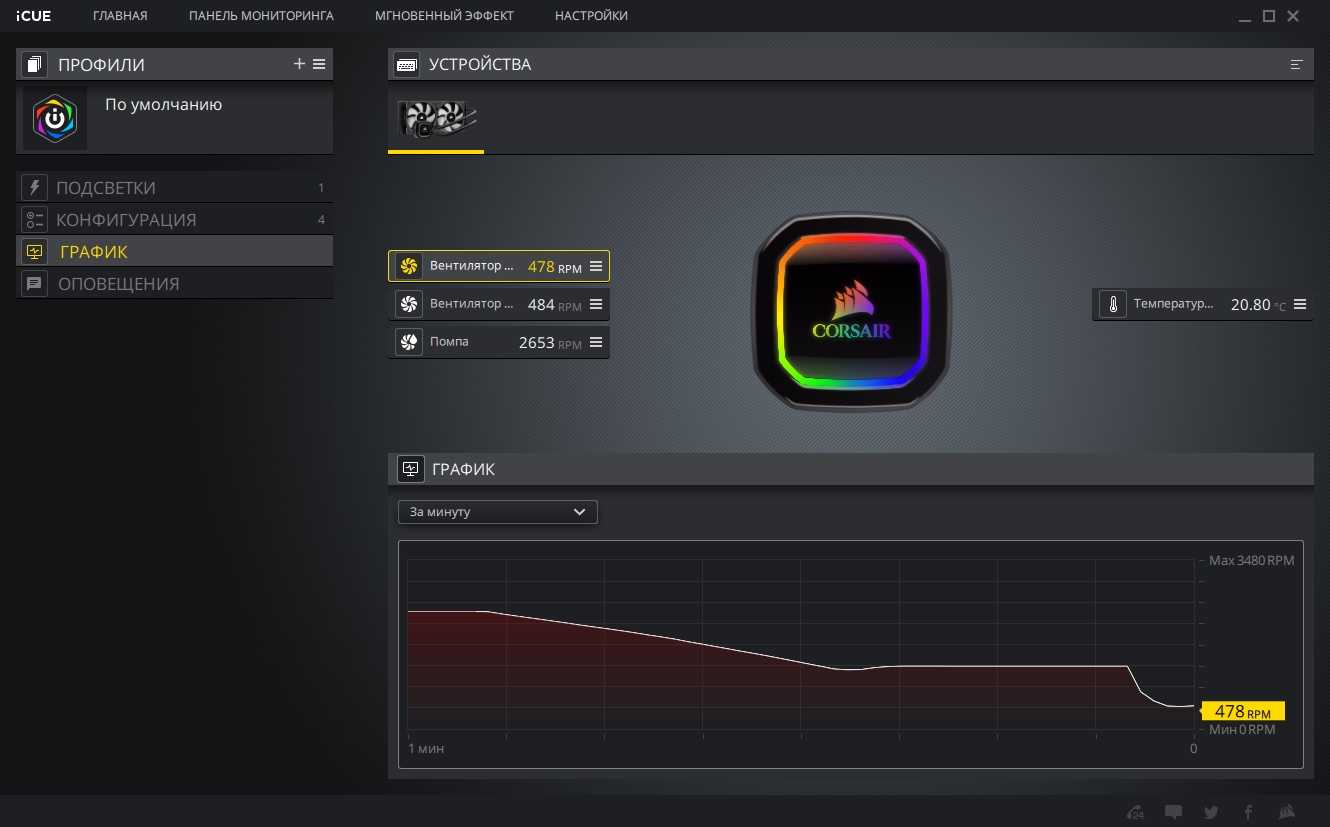Select the По умолчанию profile icon
Viewport: 1330px width, 827px height.
coord(55,119)
